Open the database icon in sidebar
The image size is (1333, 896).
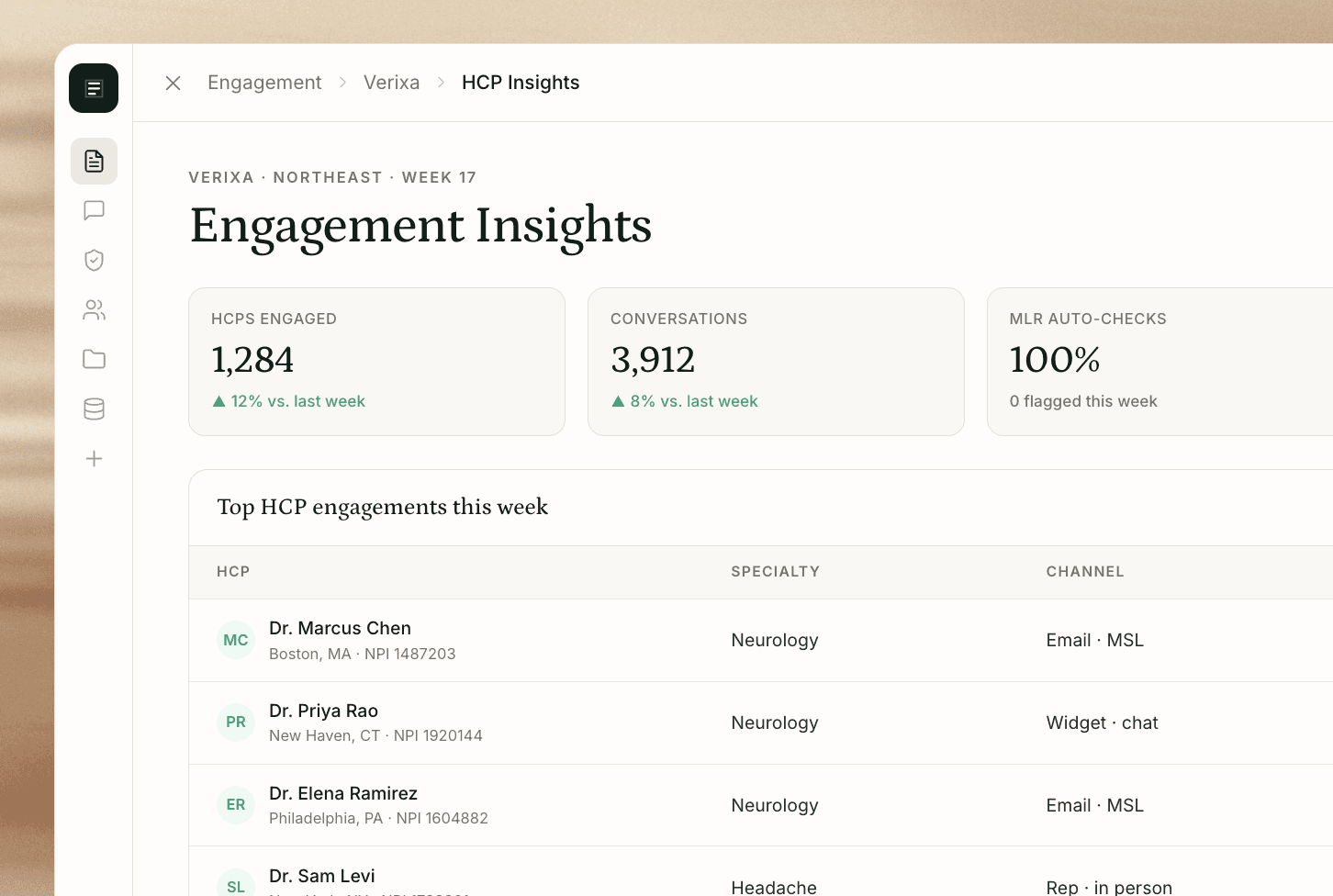tap(94, 409)
